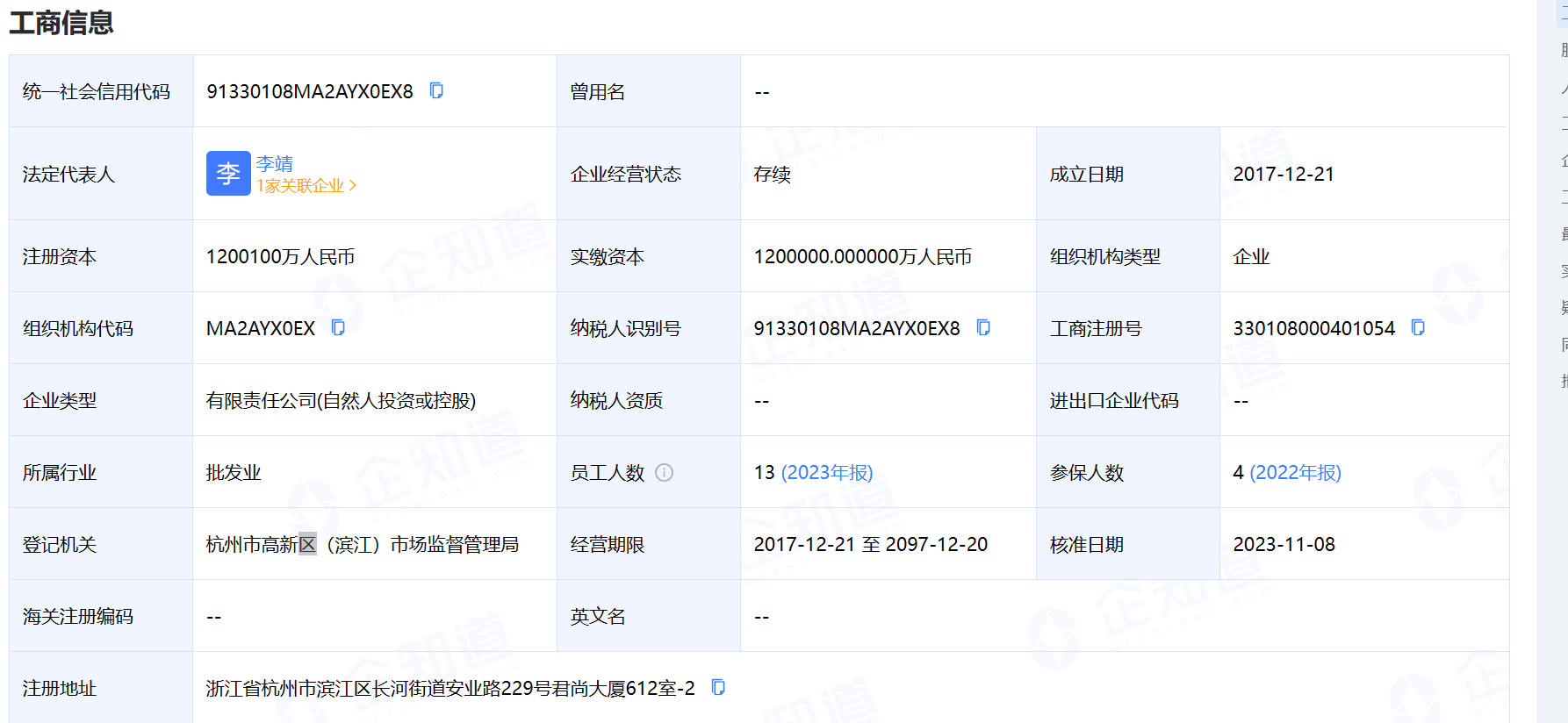Click the 海关注册编码 label cell
Screen dimensions: 1568x723
(x=101, y=616)
